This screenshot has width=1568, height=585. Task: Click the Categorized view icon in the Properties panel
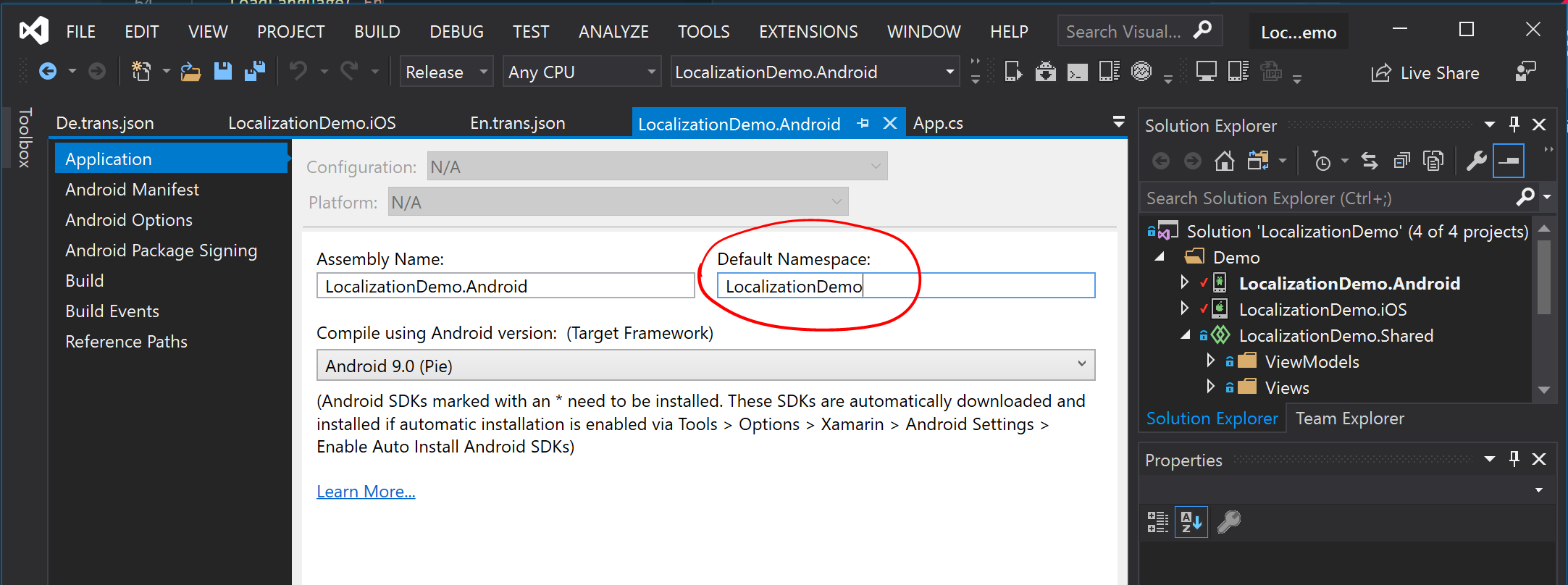click(x=1158, y=521)
